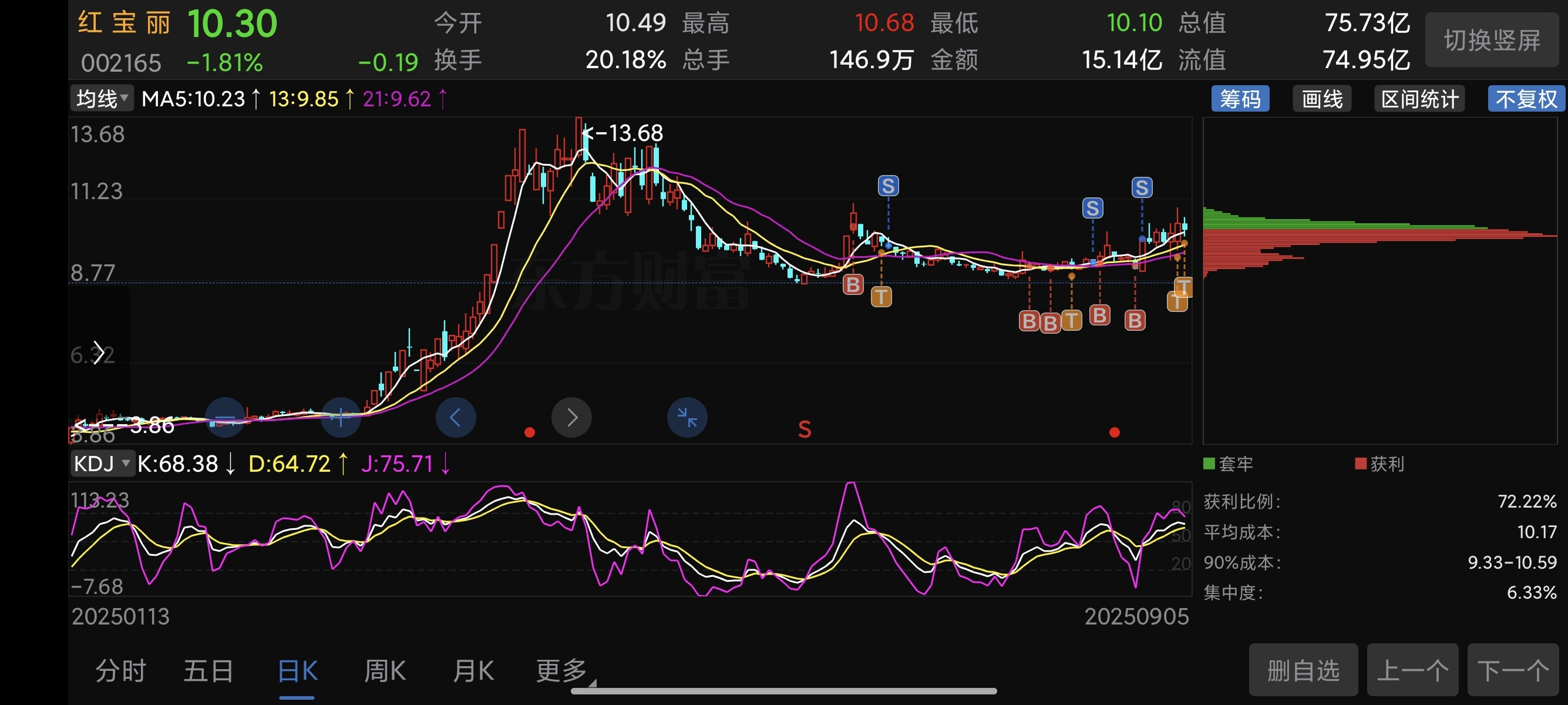Screen dimensions: 1568x705
Task: Move chart right with grey arrow button
Action: (x=571, y=418)
